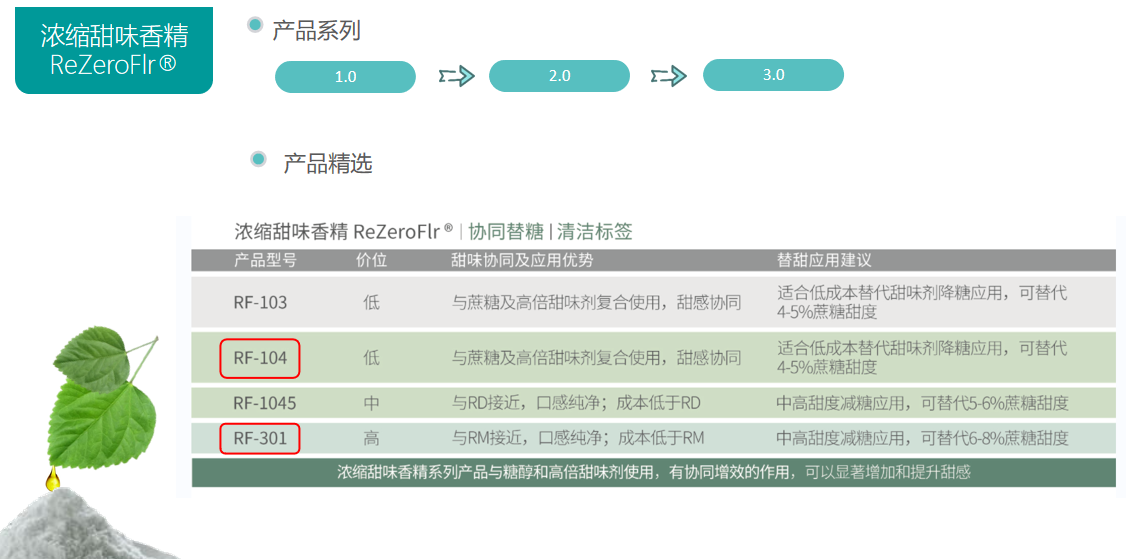Click the arrow between 1.0 and 2.0

(x=455, y=77)
